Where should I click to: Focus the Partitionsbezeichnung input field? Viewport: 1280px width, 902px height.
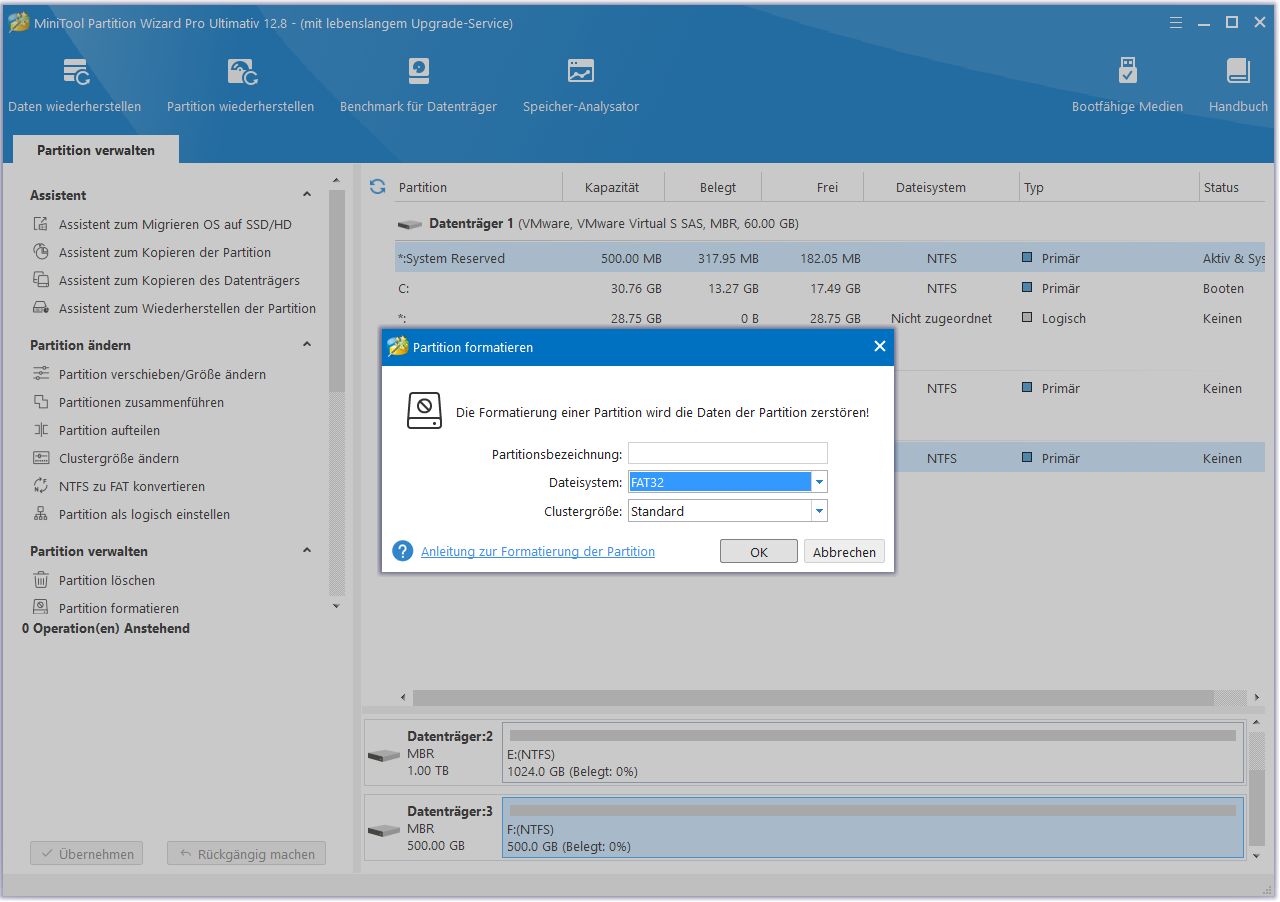tap(728, 454)
